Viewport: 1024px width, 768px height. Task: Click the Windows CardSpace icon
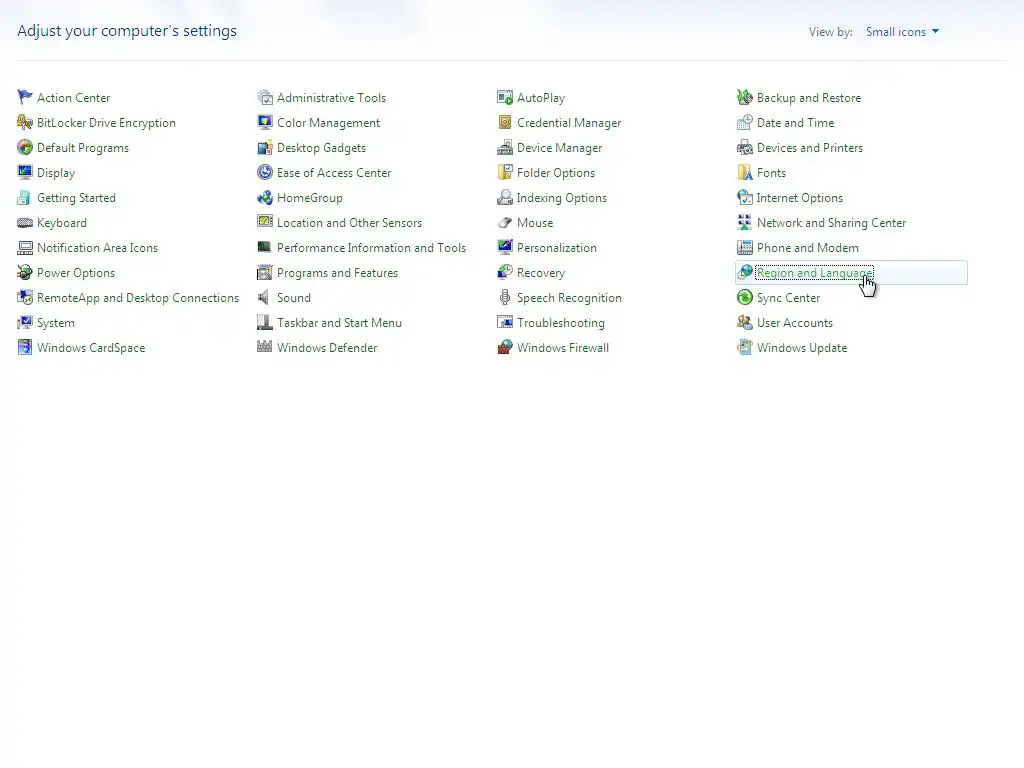click(x=25, y=347)
